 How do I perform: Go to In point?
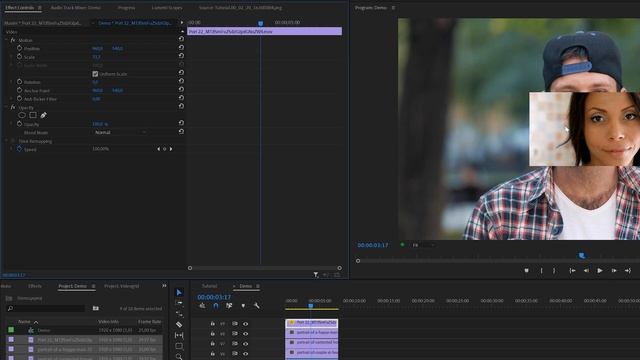click(x=572, y=271)
